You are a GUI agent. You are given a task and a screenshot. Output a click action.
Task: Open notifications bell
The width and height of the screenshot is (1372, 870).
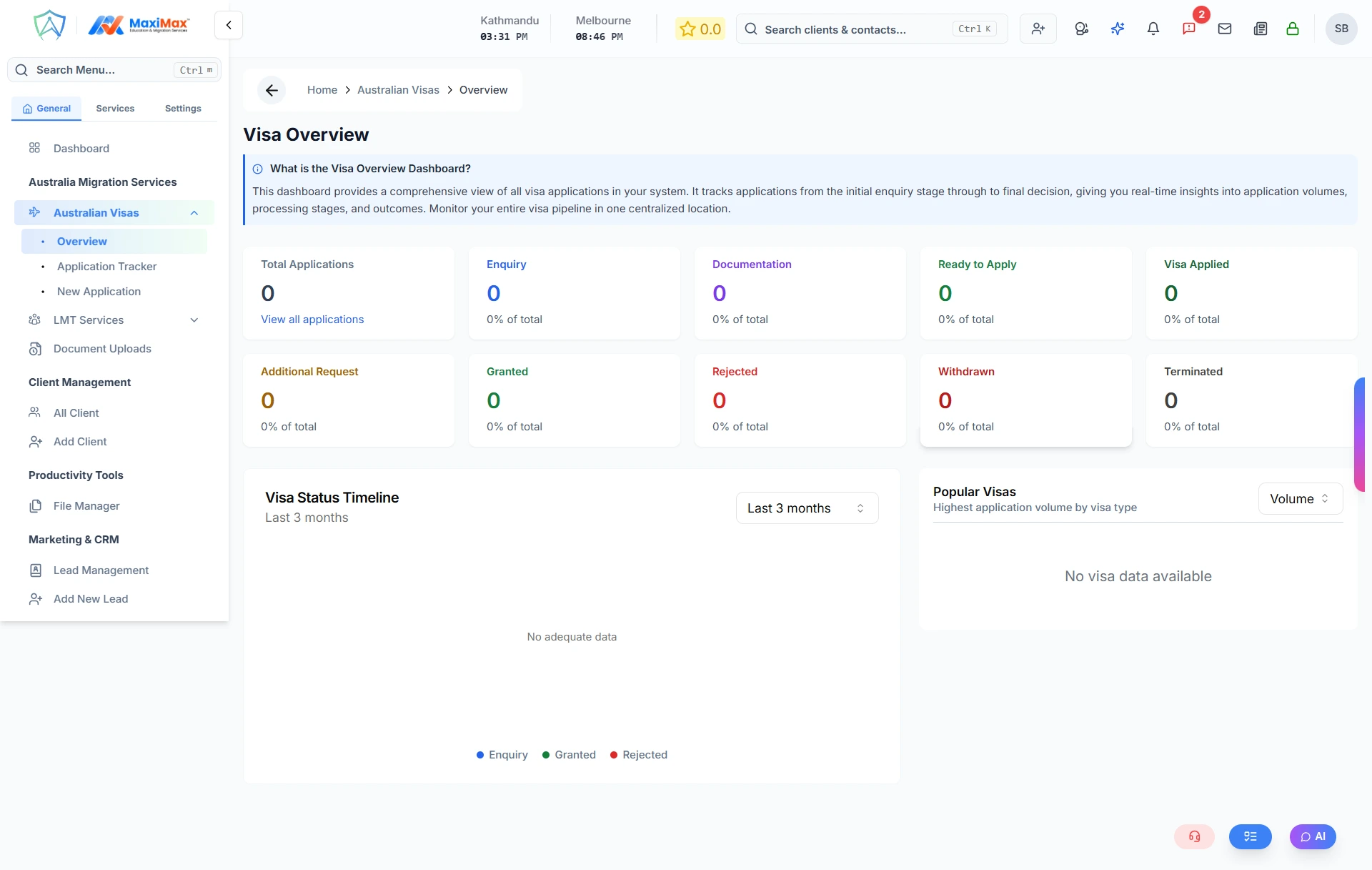click(1153, 29)
